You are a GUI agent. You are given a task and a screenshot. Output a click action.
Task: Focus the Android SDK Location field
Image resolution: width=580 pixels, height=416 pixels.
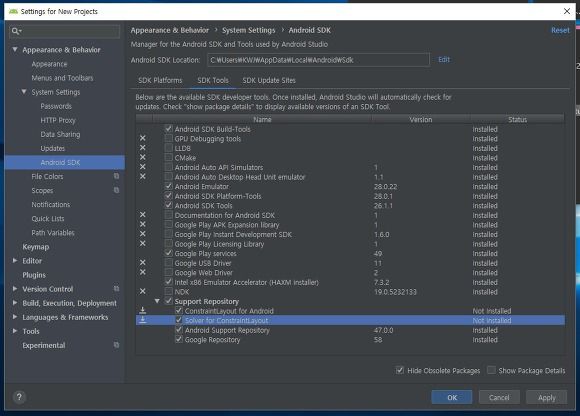(318, 60)
